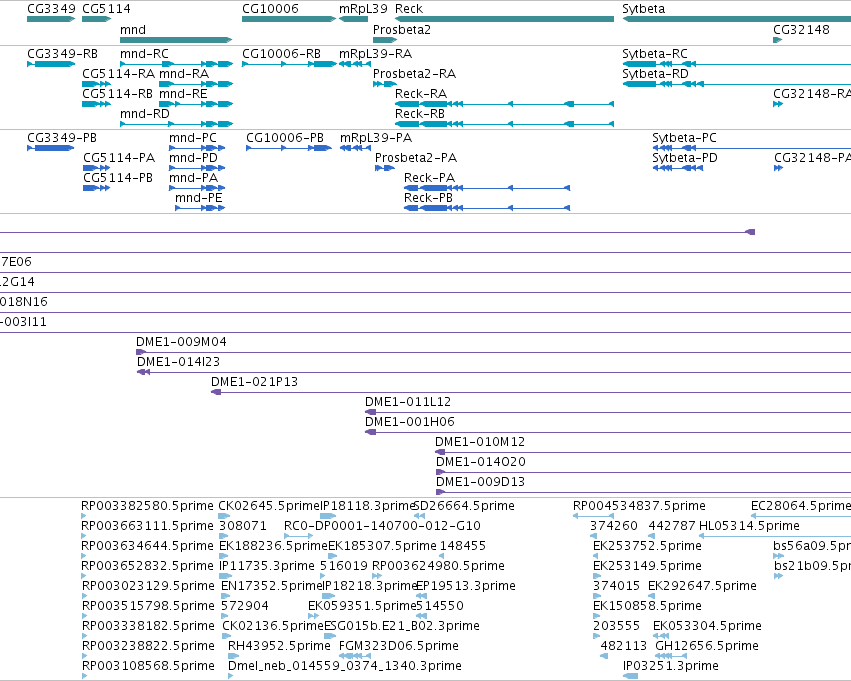Select EST RP003382580.5prime
851x681 pixels.
pyautogui.click(x=147, y=506)
